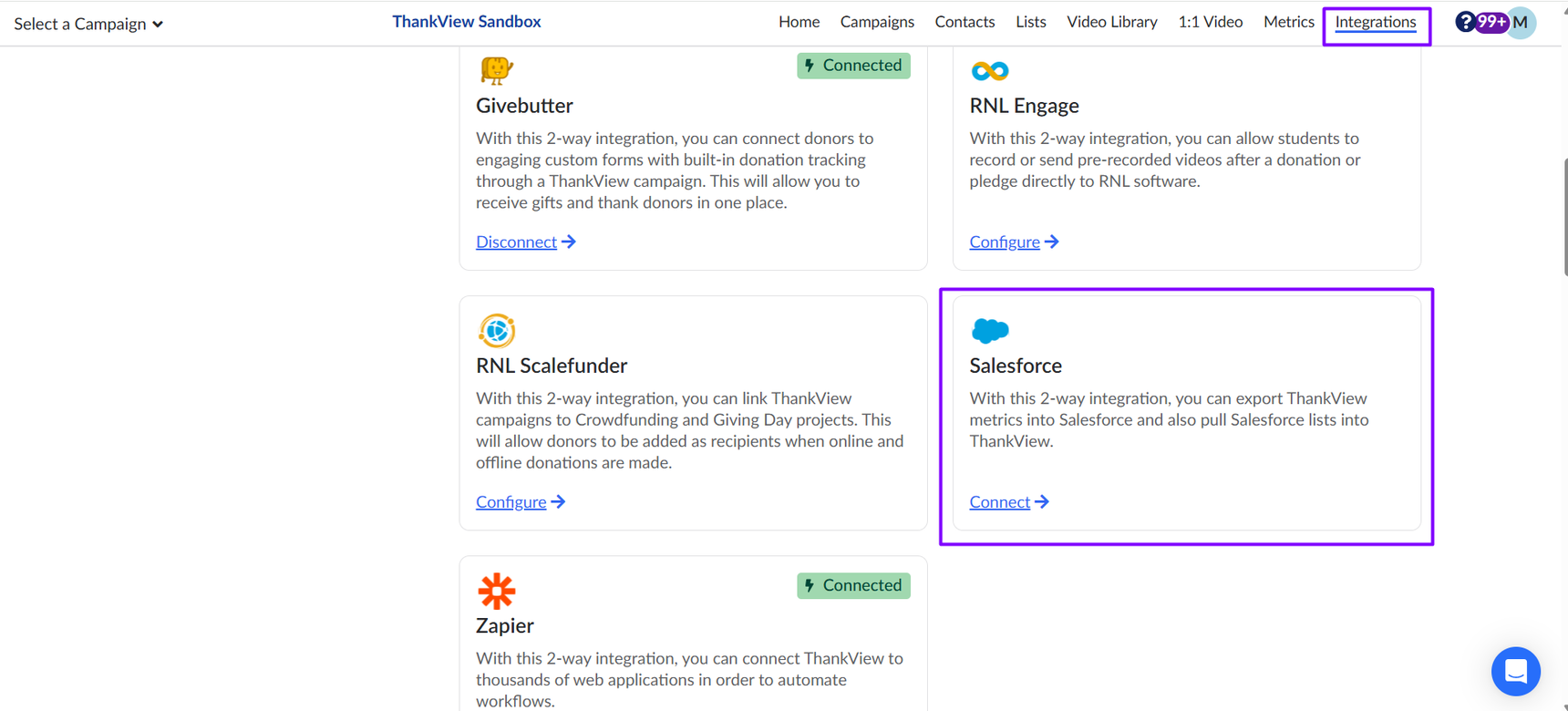Click the Connected badge on Zapier card
1568x711 pixels.
(x=853, y=585)
